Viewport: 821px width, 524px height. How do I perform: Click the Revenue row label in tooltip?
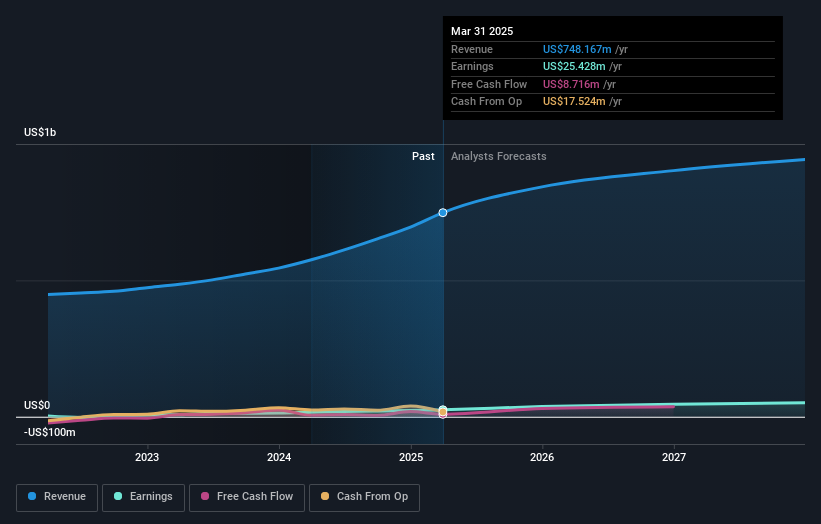click(472, 49)
